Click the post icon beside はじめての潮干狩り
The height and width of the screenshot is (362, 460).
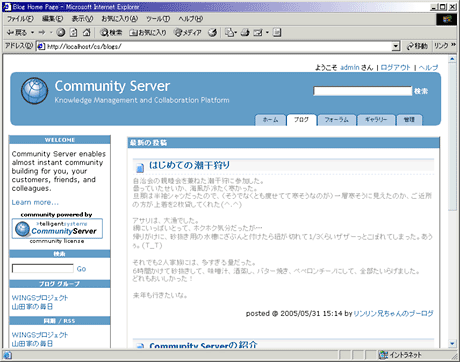click(x=140, y=167)
